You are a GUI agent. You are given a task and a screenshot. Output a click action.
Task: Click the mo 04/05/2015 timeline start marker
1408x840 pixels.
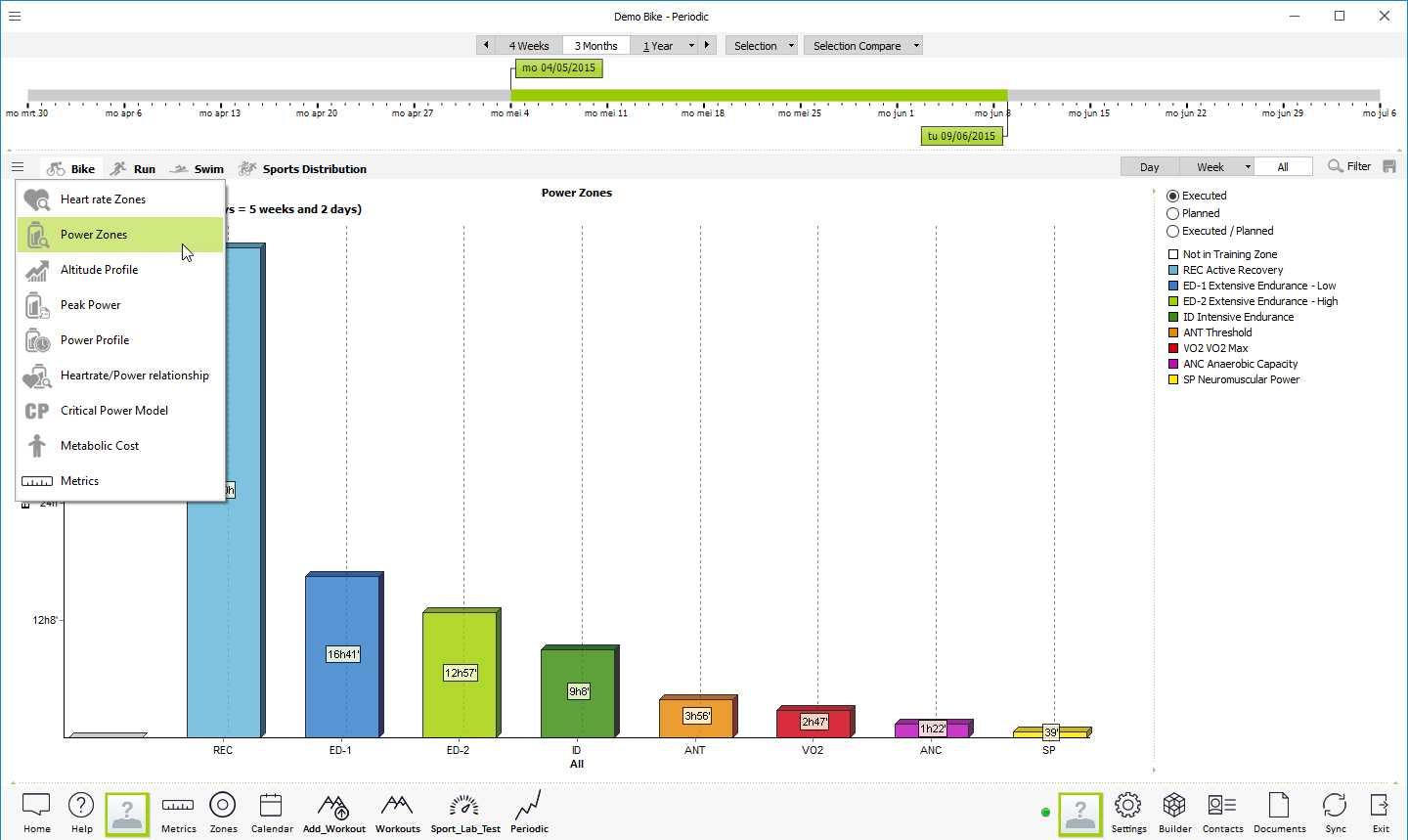558,68
